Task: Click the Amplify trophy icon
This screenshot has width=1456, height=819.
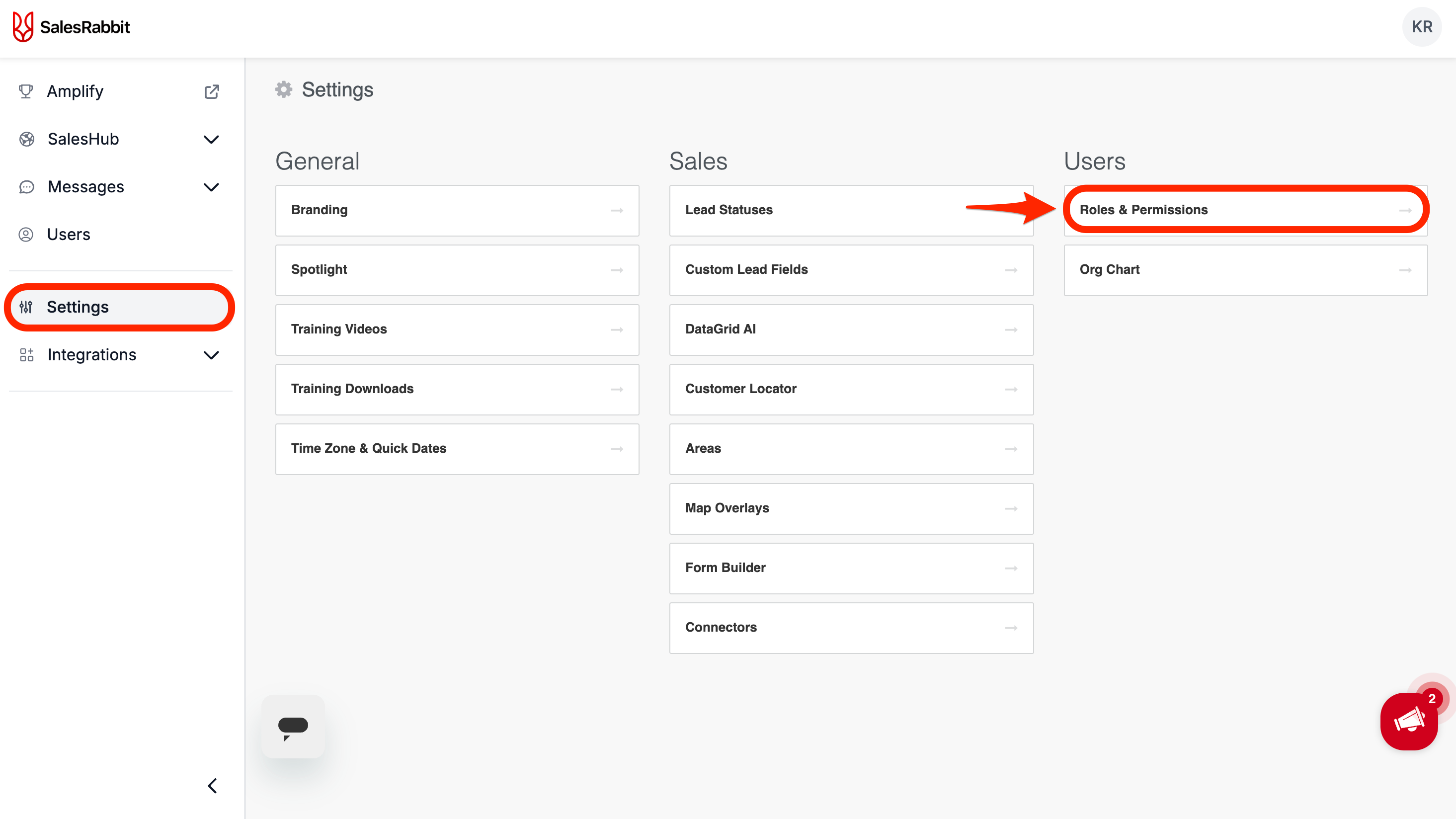Action: (x=26, y=91)
